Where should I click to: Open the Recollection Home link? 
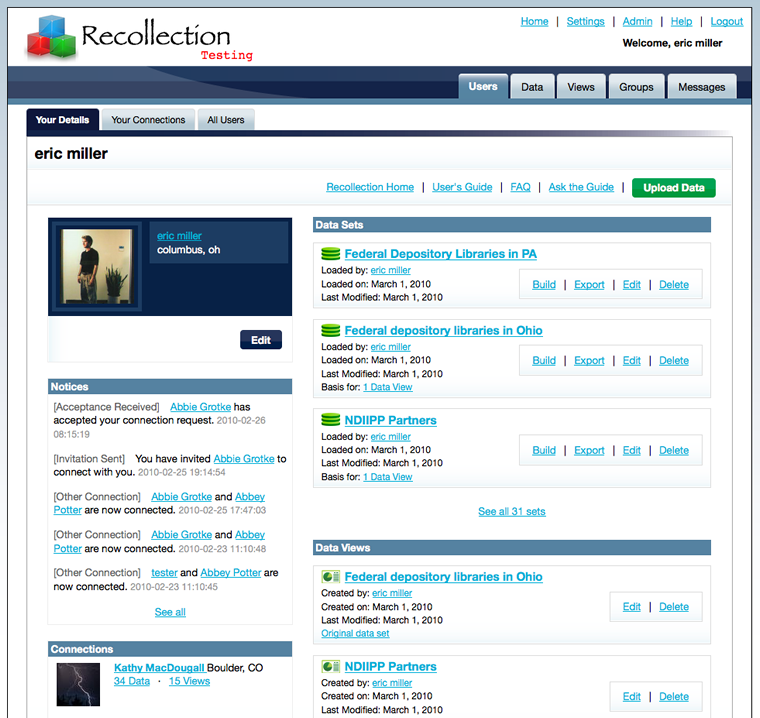tap(370, 187)
